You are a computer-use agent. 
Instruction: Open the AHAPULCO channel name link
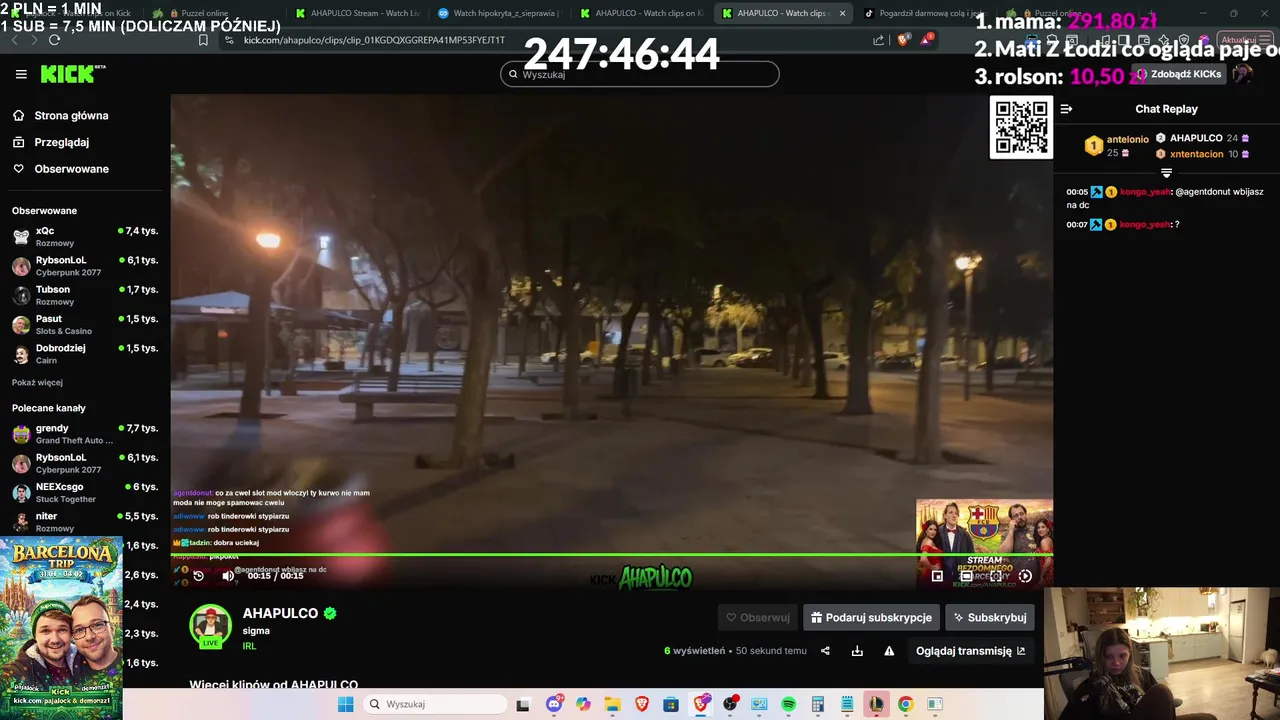point(280,613)
